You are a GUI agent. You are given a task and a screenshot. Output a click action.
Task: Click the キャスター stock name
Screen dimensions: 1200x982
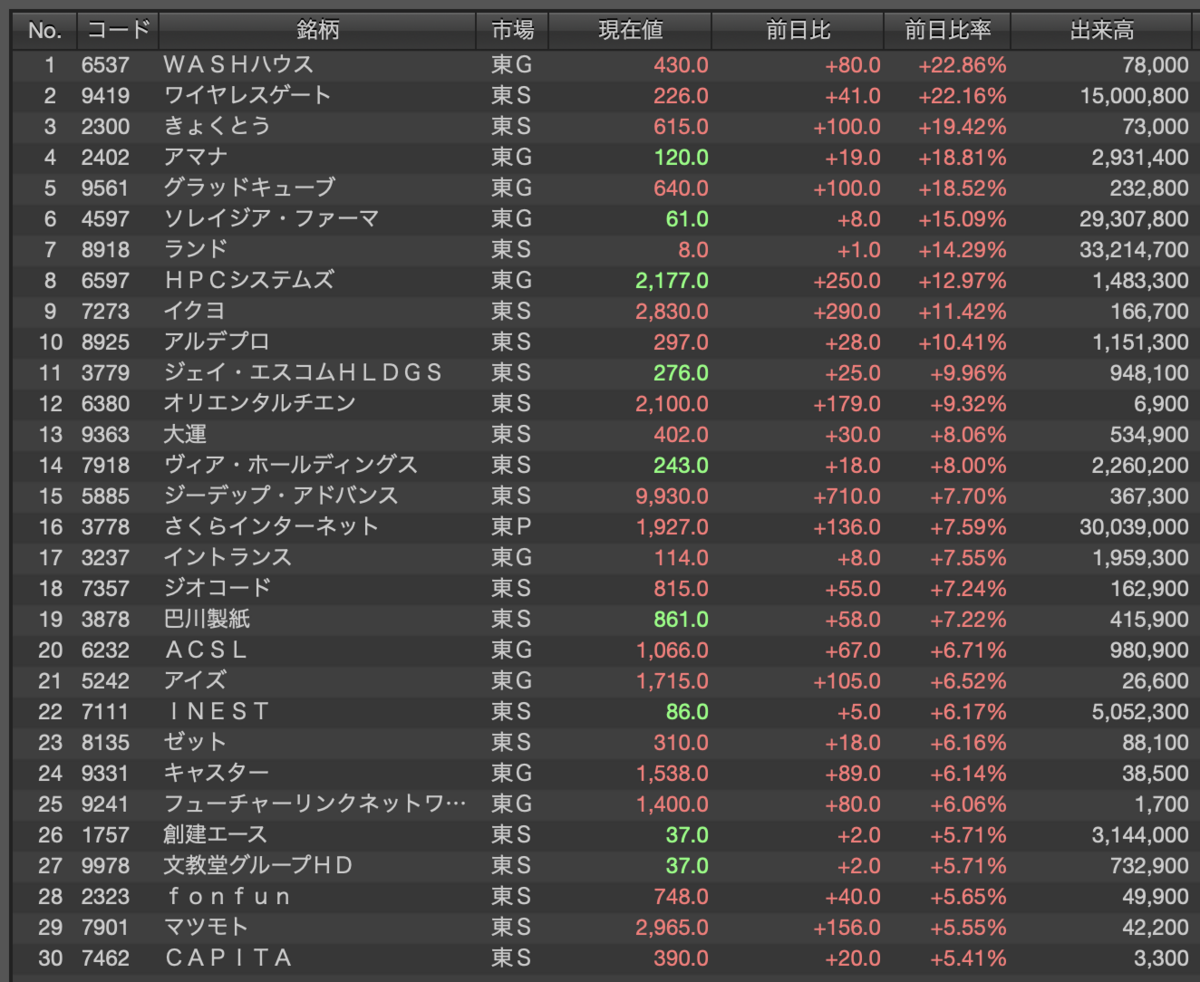coord(217,773)
